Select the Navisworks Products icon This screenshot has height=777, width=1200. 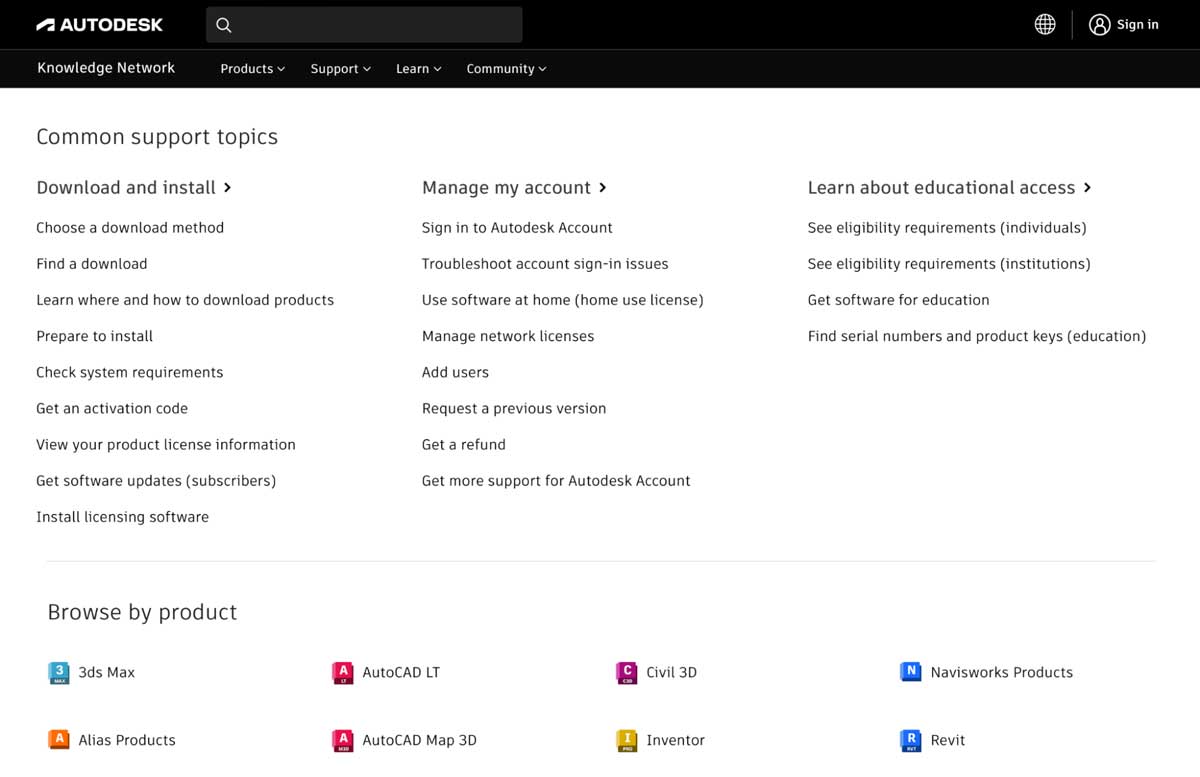[x=910, y=672]
